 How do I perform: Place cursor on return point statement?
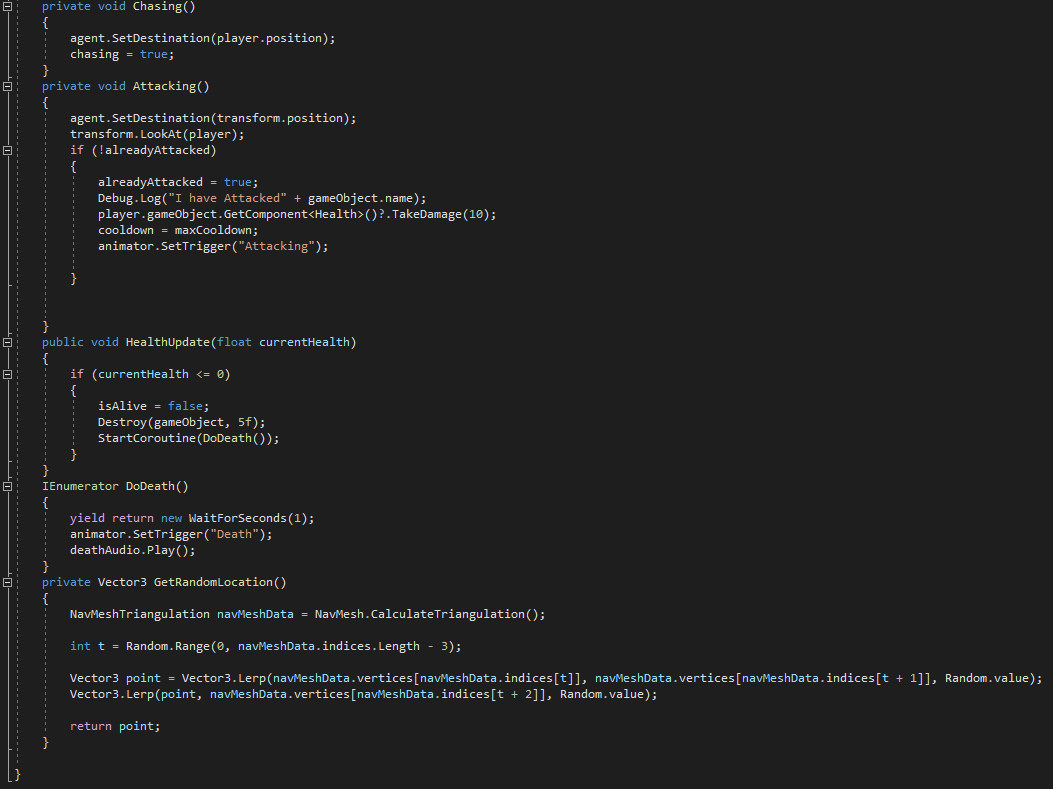click(114, 726)
